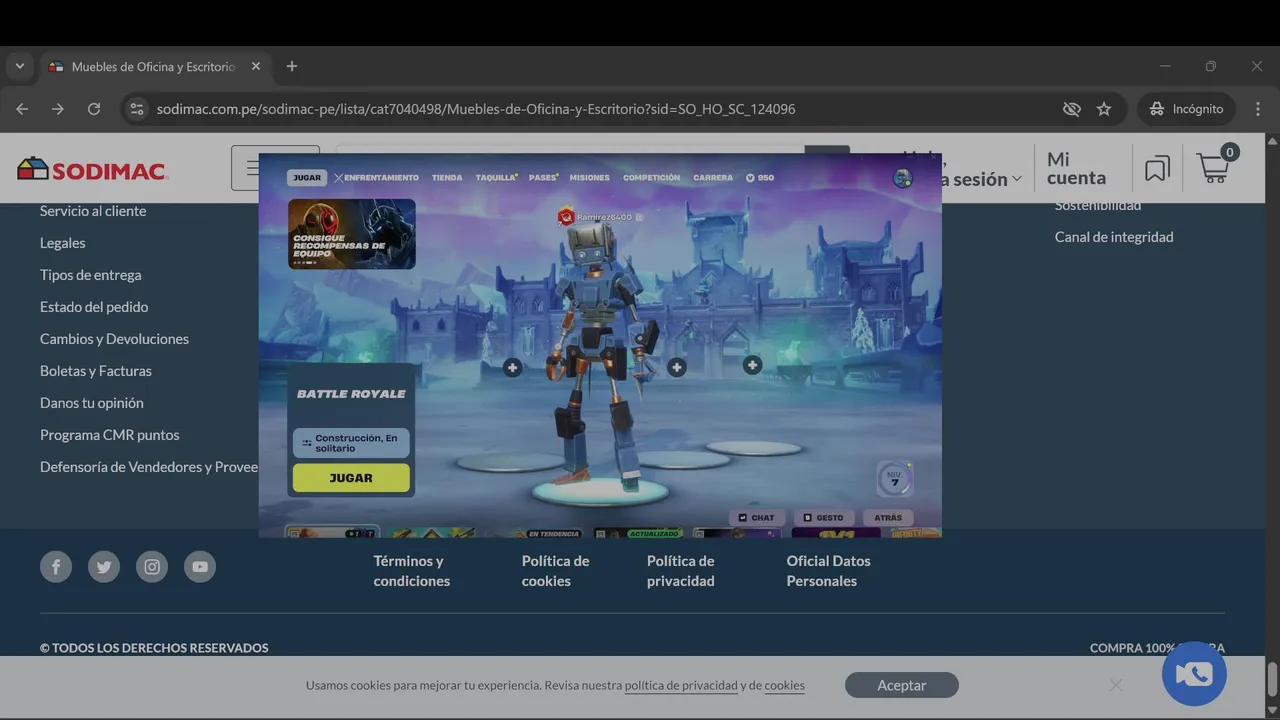Bookmark this page with star icon

pos(1104,109)
